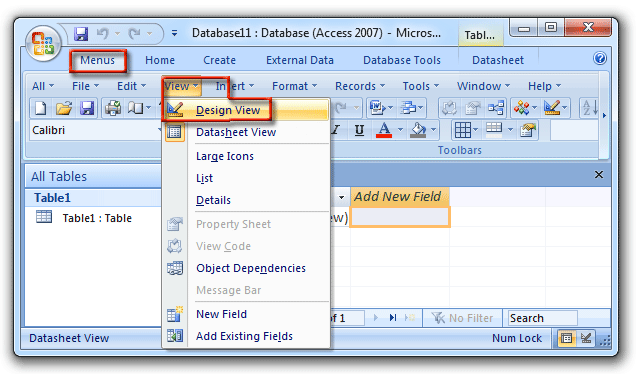Screen dimensions: 638x374
Task: Click the Microsoft Office Access Help question icon
Action: click(x=600, y=59)
